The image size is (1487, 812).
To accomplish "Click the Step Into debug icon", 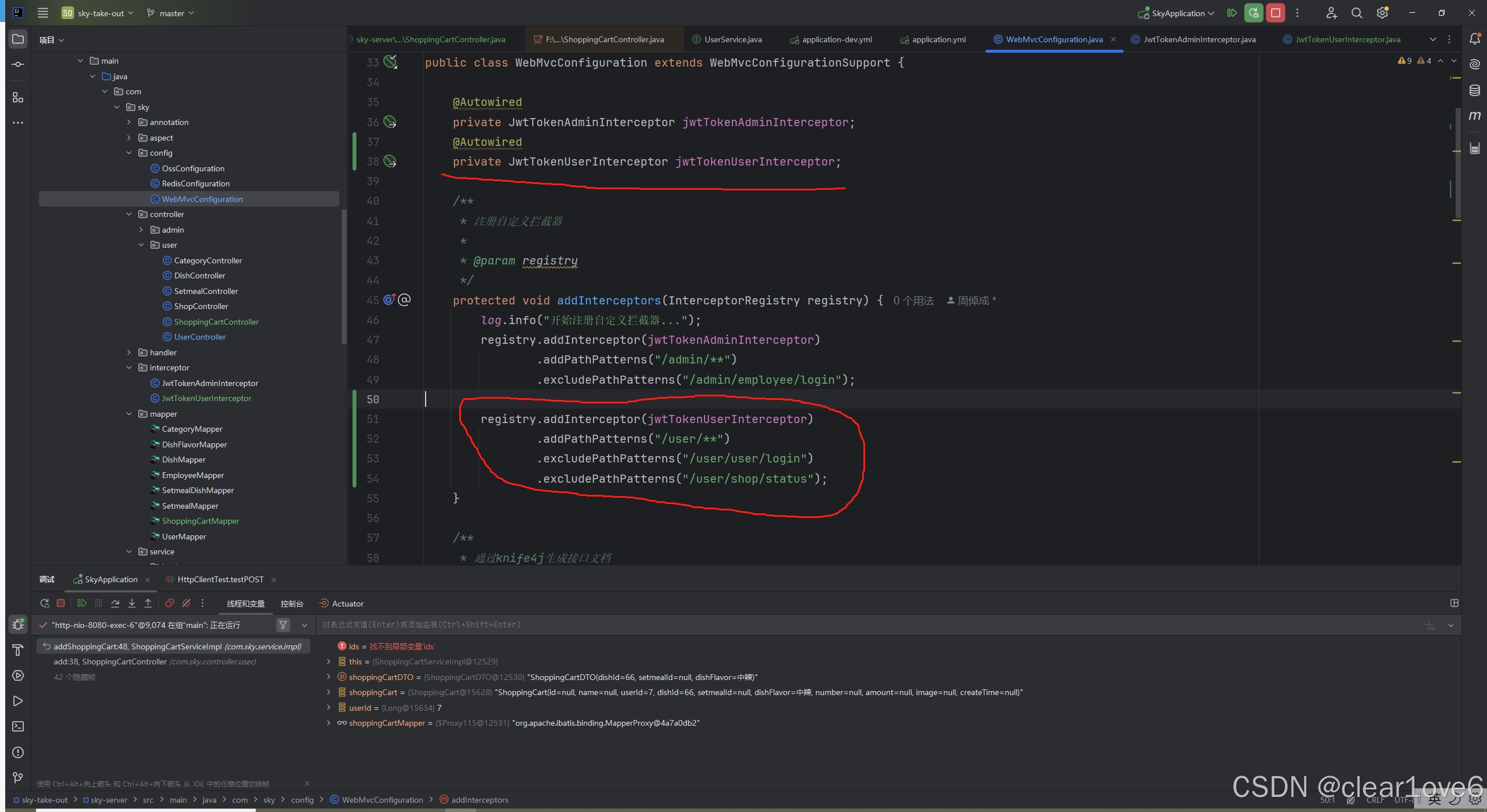I will (131, 603).
